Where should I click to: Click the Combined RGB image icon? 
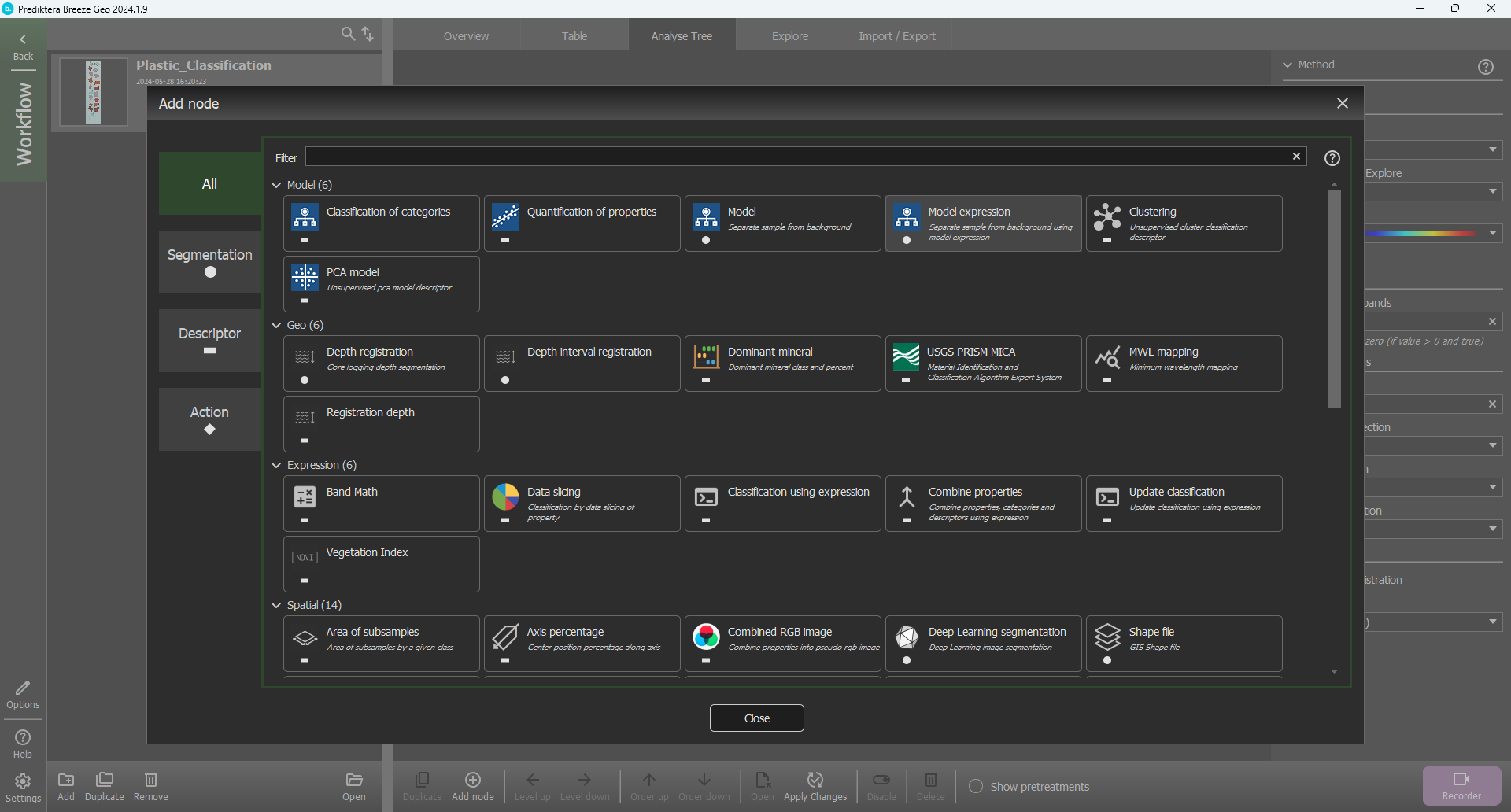(706, 637)
